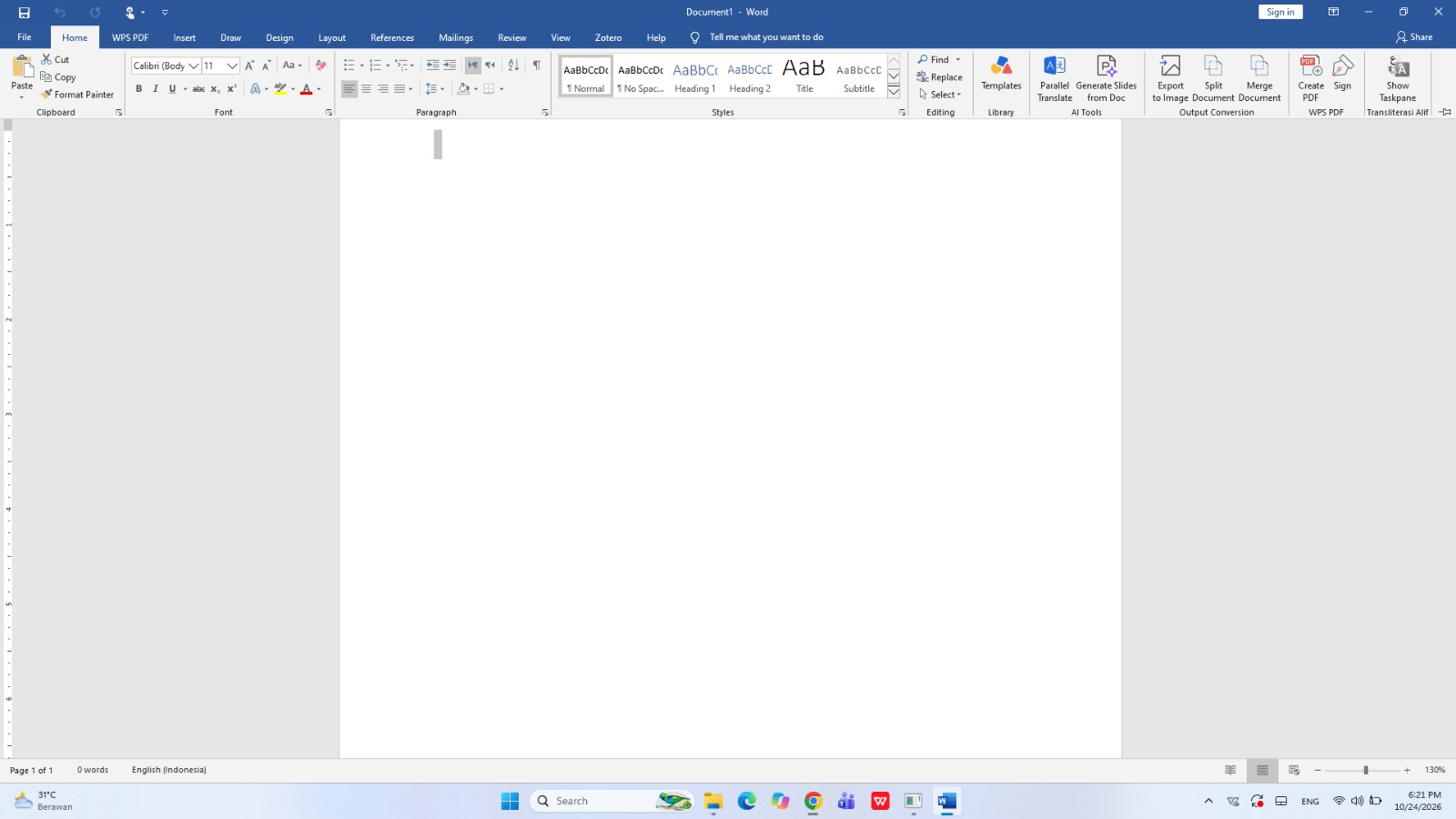Click the Sign icon in WPS PDF
Image resolution: width=1456 pixels, height=819 pixels.
[1342, 73]
